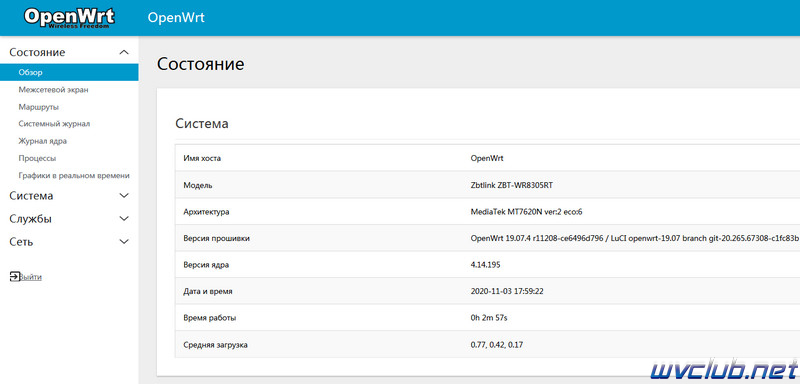The width and height of the screenshot is (800, 384).
Task: Open the Журнал ядра page
Action: (42, 141)
